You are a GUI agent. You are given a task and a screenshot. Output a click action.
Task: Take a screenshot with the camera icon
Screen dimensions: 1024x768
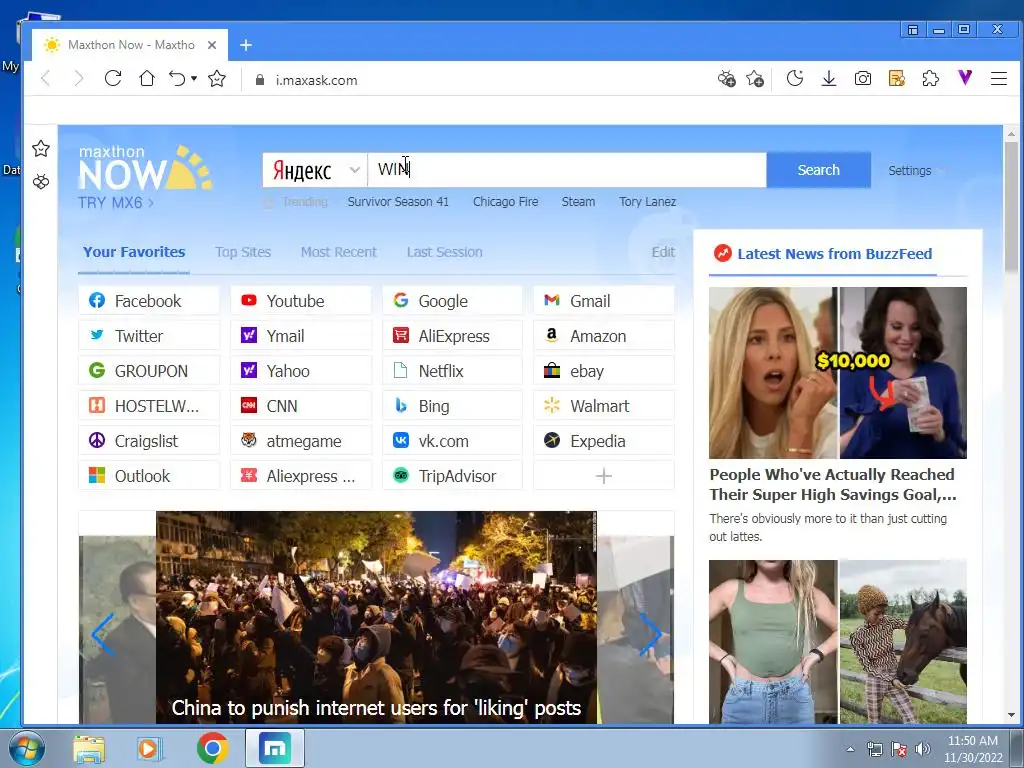pyautogui.click(x=863, y=79)
